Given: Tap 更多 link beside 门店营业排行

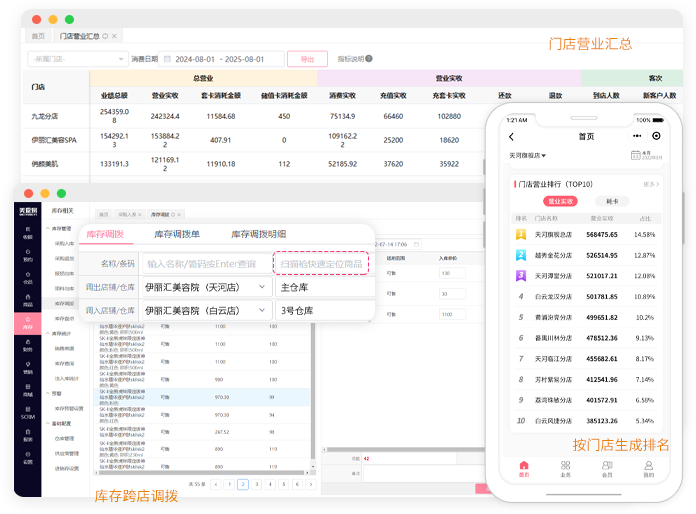Looking at the screenshot, I should click(x=651, y=184).
